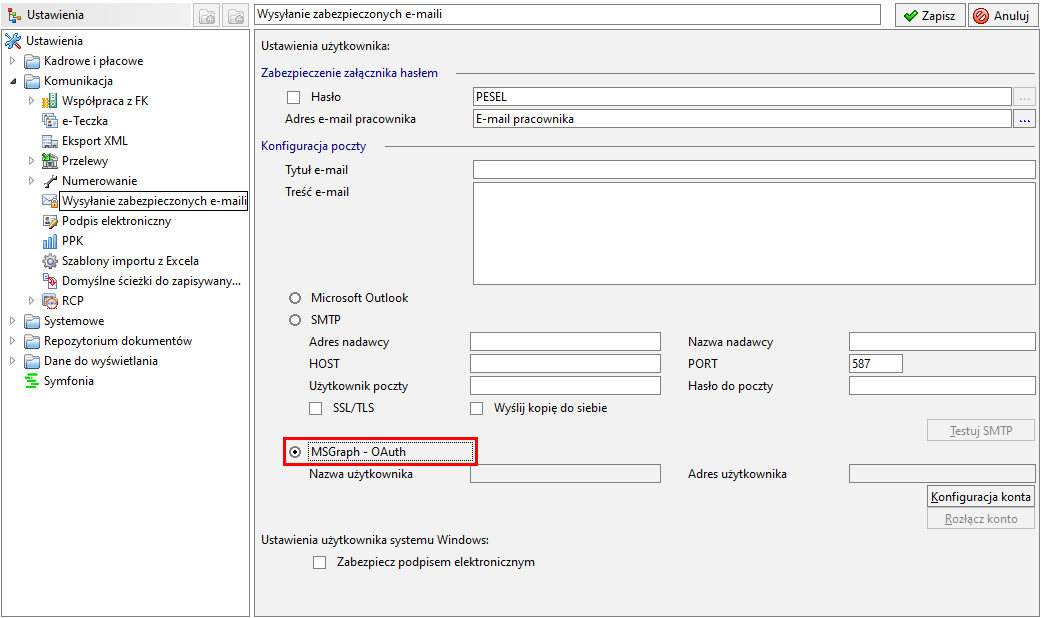The width and height of the screenshot is (1041, 618).
Task: Click the envelope icon of Wysyłanie zabezpieczonych e-maili
Action: 50,200
